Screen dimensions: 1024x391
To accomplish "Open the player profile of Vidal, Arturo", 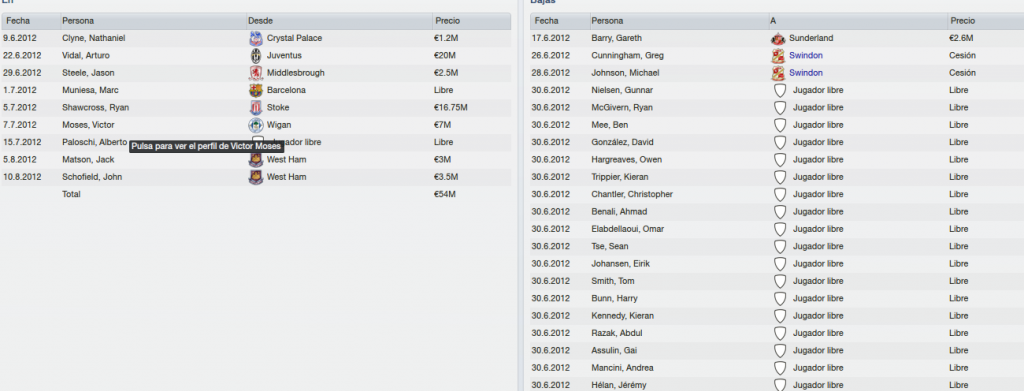I will pyautogui.click(x=86, y=55).
